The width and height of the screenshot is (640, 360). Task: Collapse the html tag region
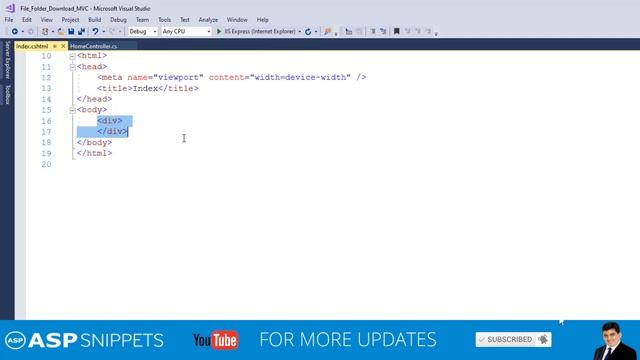coord(72,56)
